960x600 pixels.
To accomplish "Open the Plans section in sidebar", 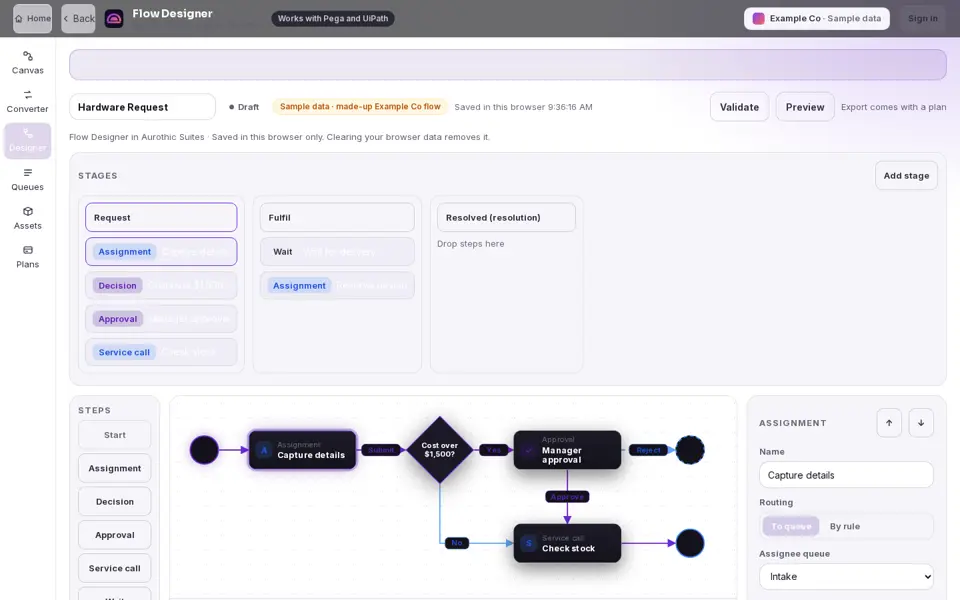I will pos(28,257).
